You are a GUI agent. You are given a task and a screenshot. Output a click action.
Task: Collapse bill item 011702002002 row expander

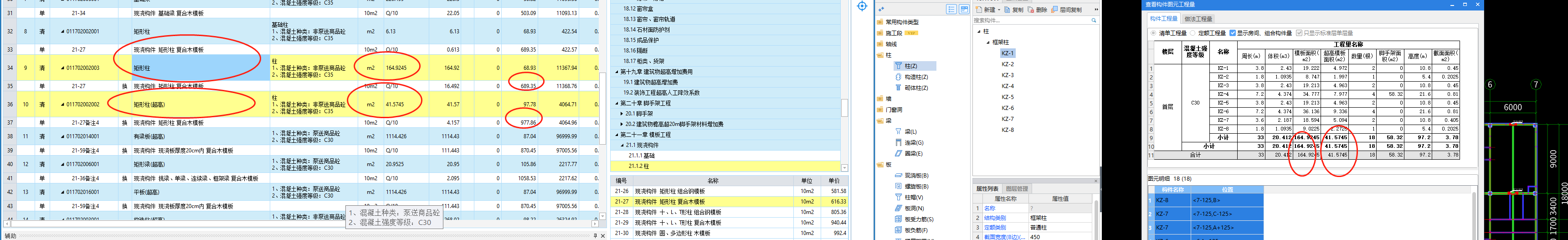[62, 105]
